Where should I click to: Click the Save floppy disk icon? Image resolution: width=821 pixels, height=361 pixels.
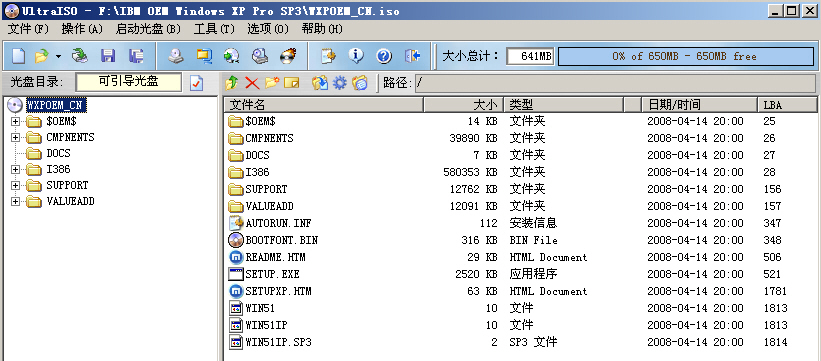coord(108,56)
